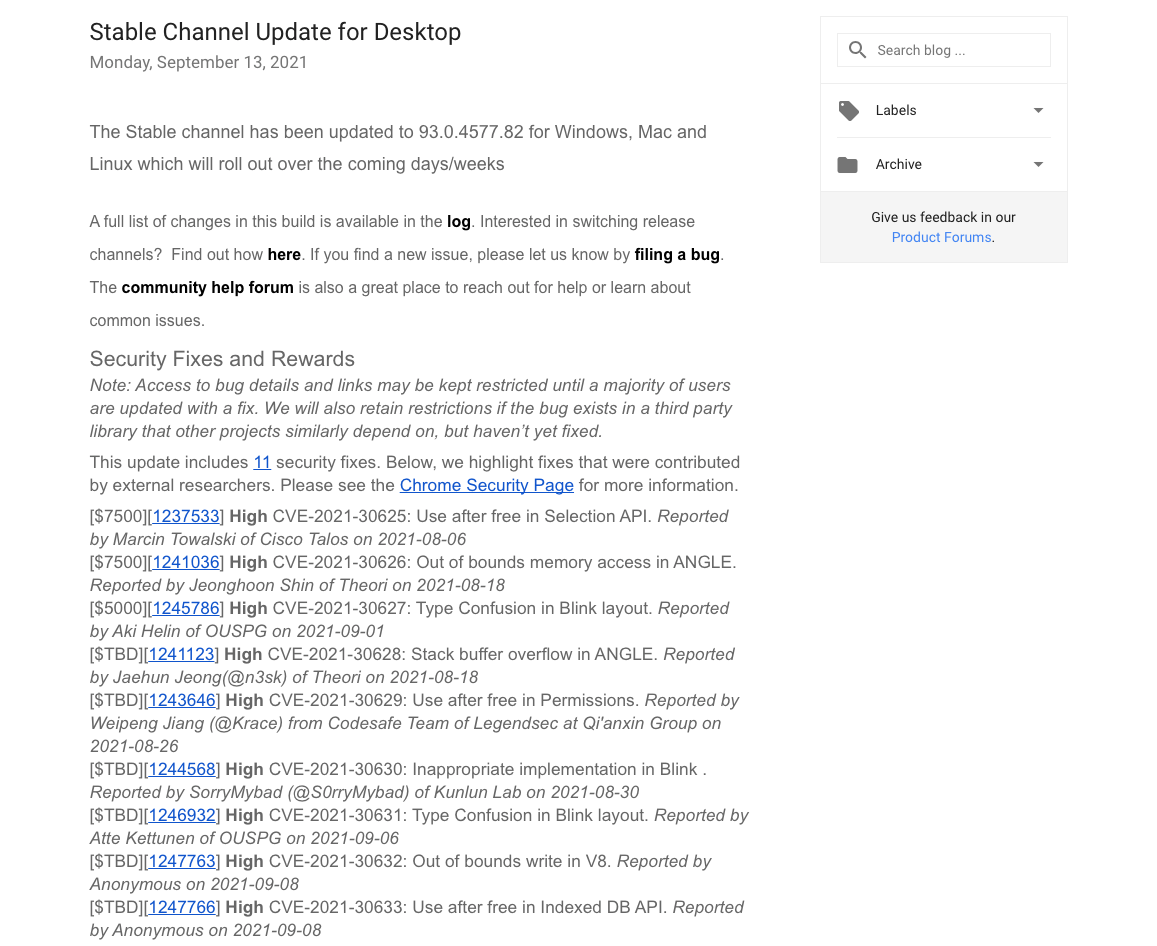Click 'Give us feedback in our' text
This screenshot has height=946, width=1157.
click(x=943, y=218)
